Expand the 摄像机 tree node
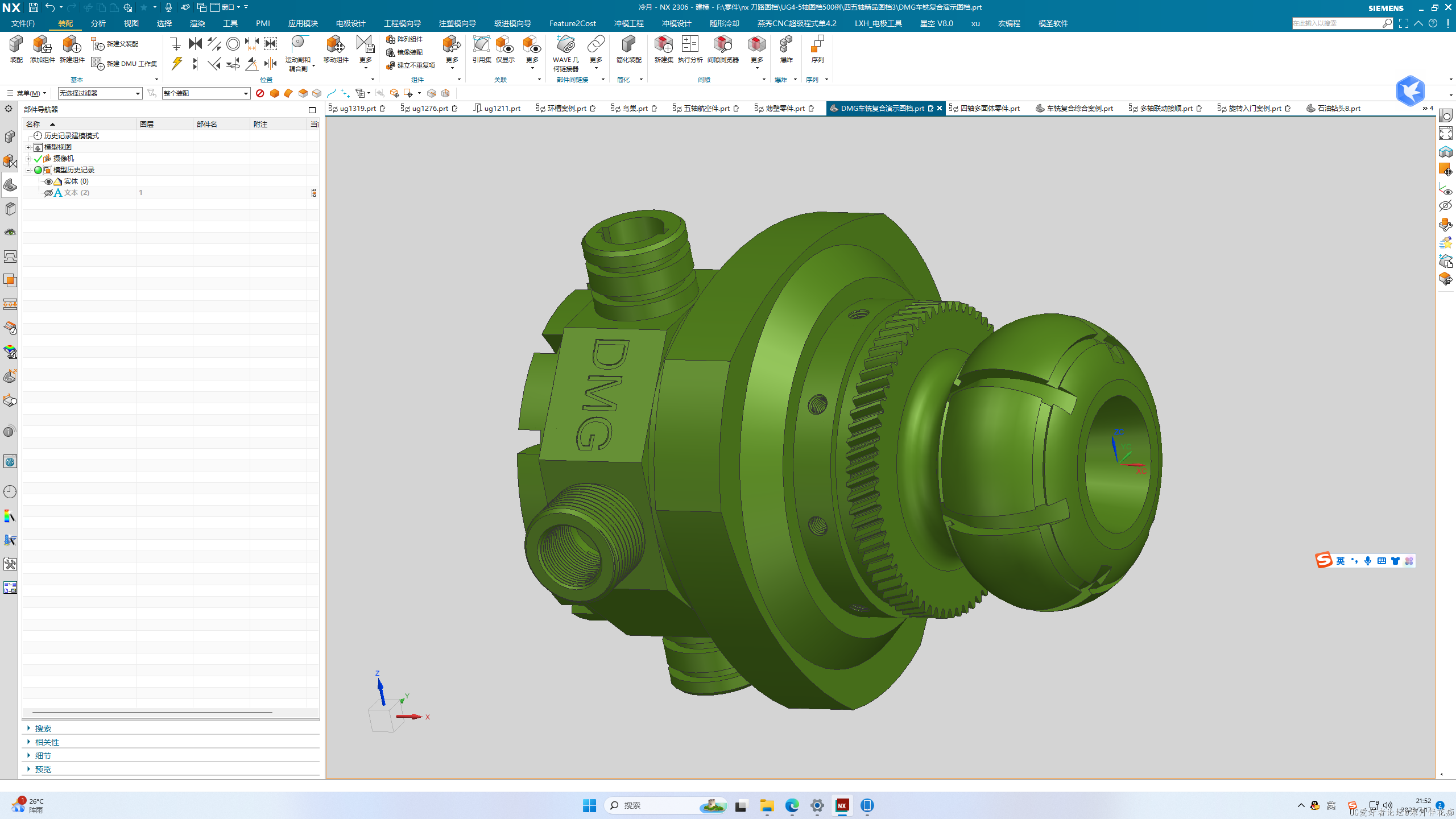The height and width of the screenshot is (819, 1456). pyautogui.click(x=28, y=159)
